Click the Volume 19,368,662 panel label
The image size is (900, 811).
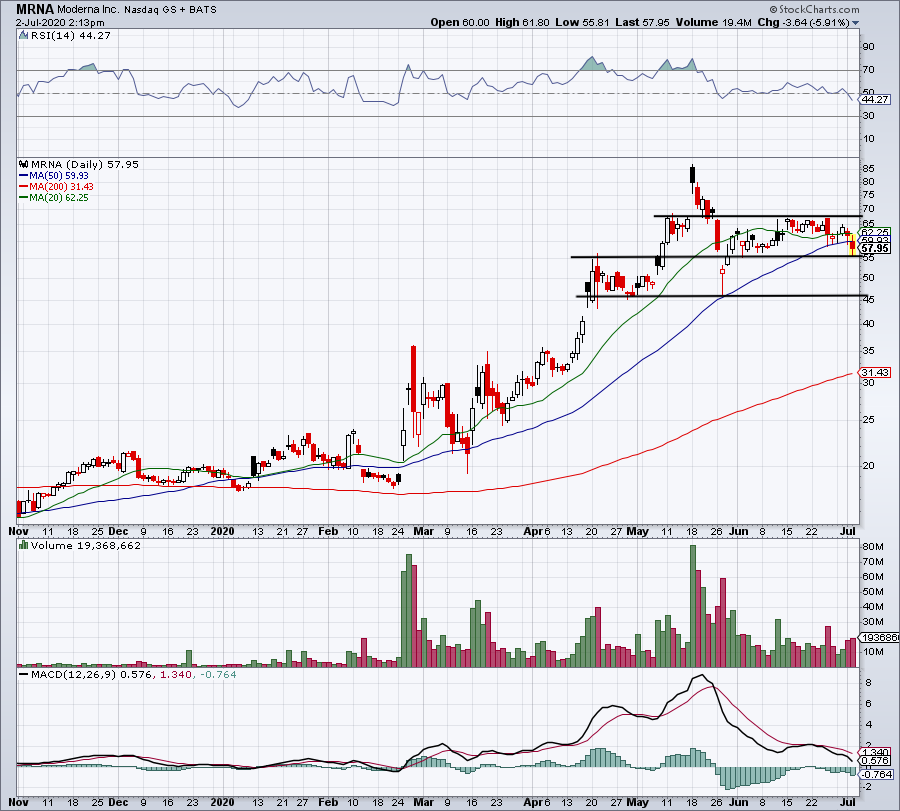[86, 545]
